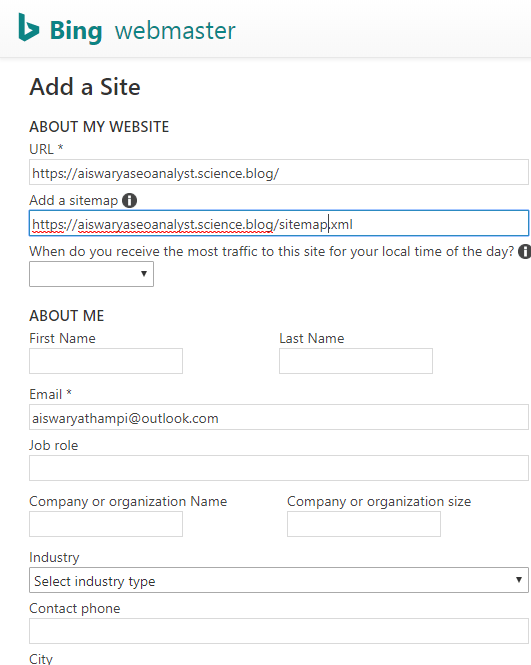Screen dimensions: 531x665
Task: Click into the Add a sitemap field
Action: click(x=279, y=224)
